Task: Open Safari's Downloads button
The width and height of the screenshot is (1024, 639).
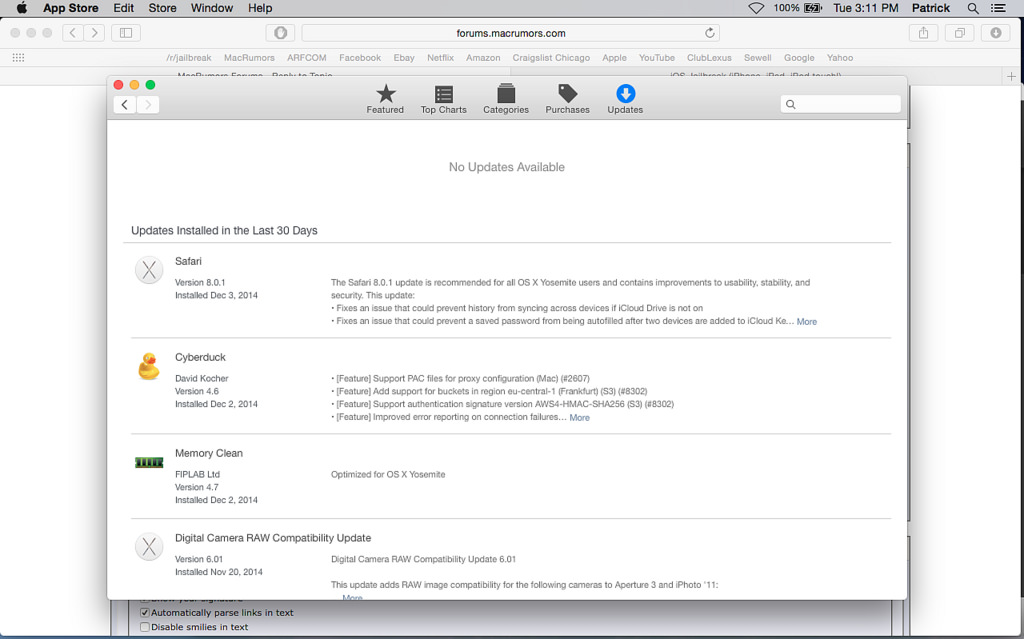Action: tap(995, 33)
